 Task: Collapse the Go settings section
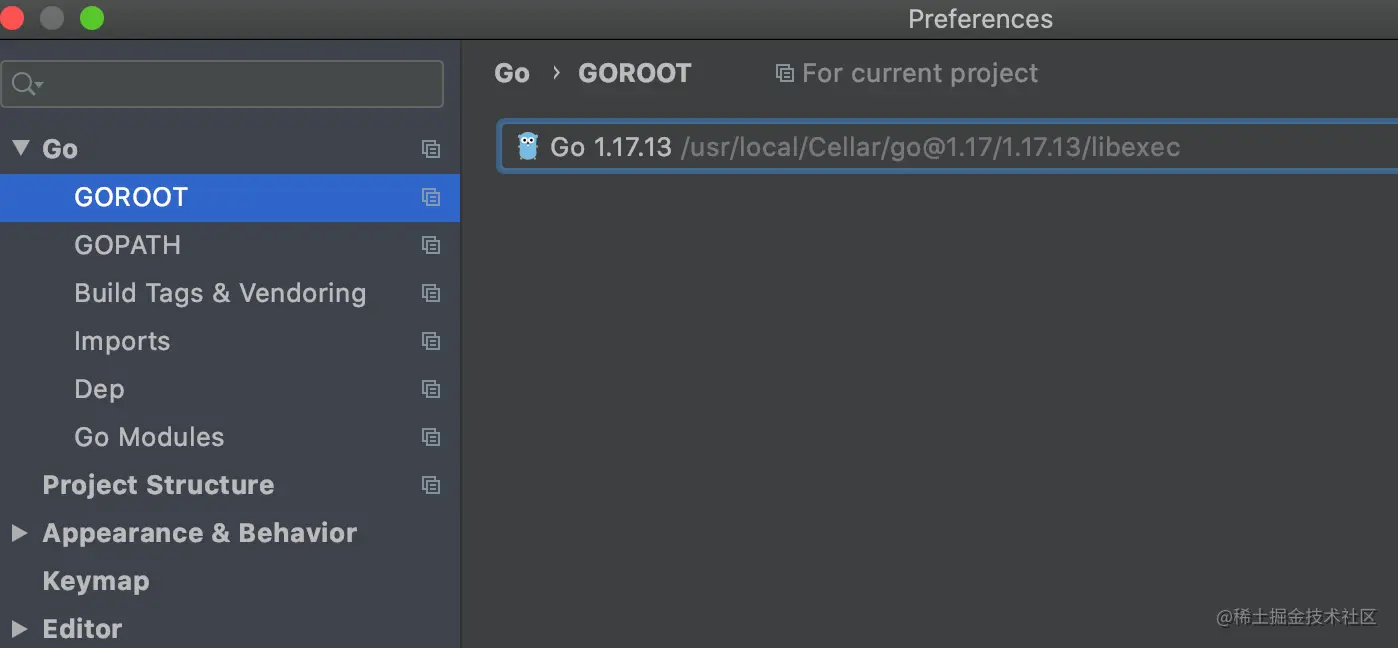point(20,149)
